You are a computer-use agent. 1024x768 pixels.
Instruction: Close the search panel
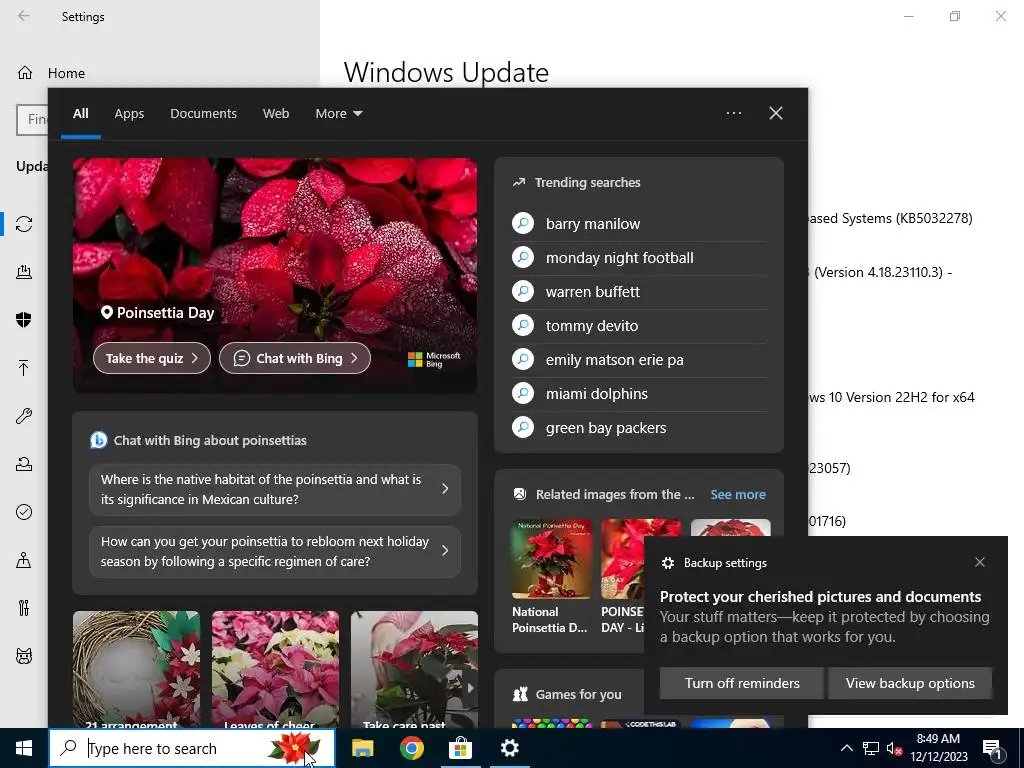[776, 113]
